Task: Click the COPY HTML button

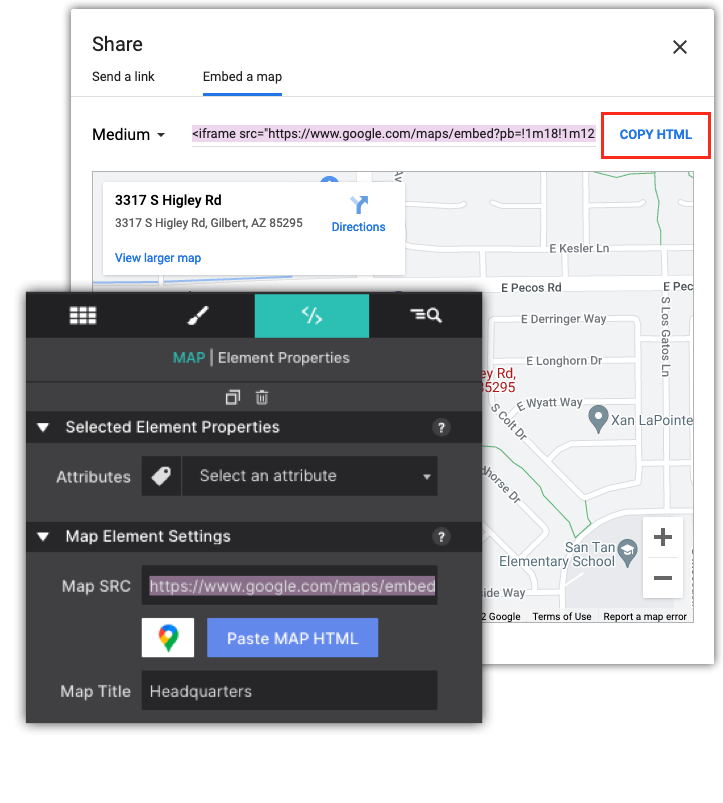Action: [x=656, y=135]
